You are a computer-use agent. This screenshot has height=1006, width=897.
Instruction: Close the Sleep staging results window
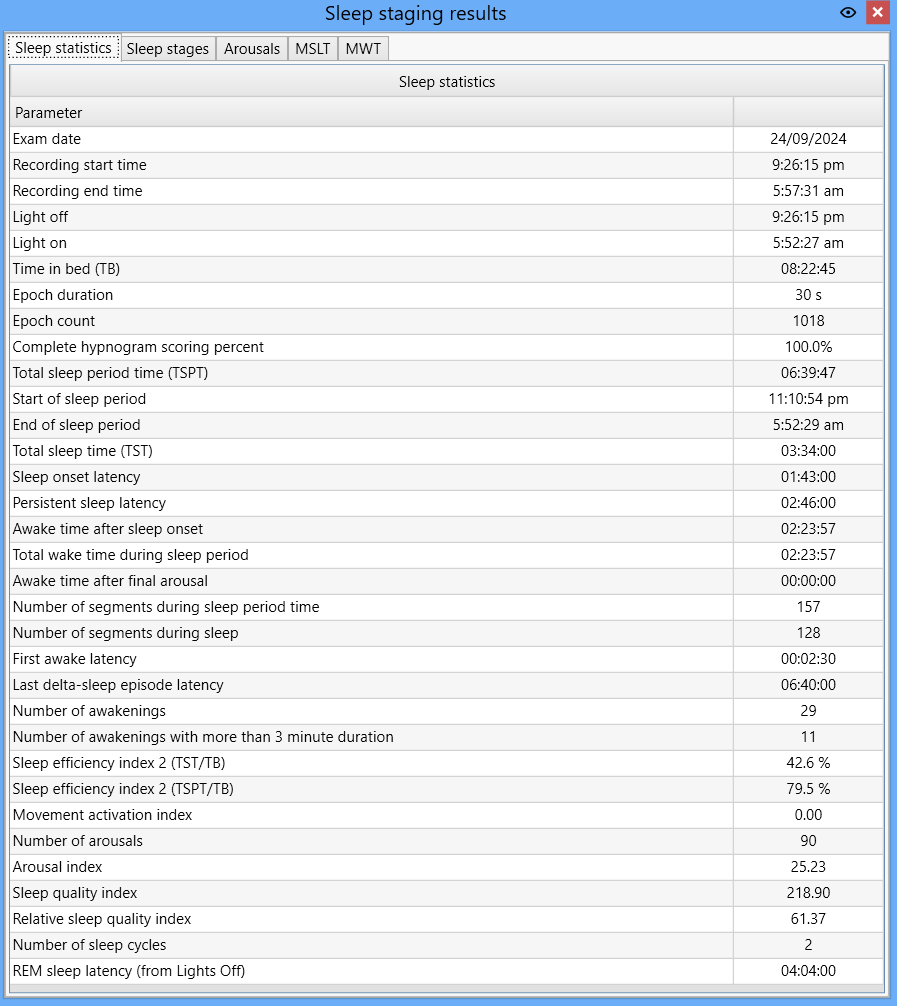[877, 13]
